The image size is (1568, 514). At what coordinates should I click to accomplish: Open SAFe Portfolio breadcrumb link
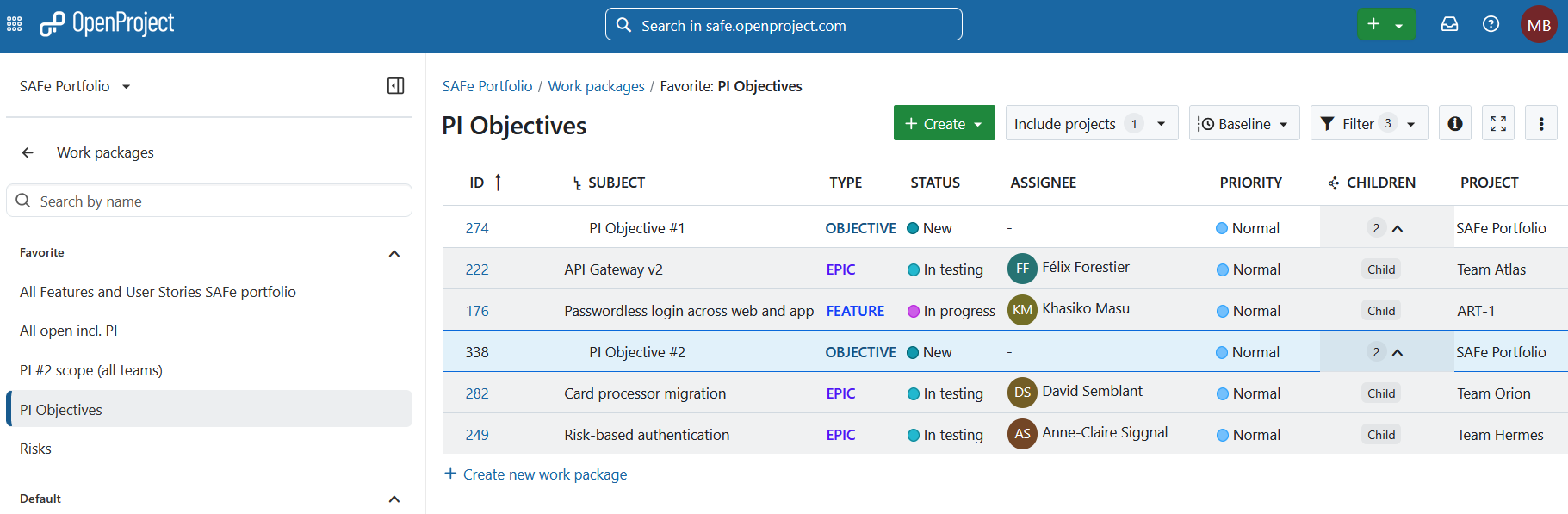487,86
